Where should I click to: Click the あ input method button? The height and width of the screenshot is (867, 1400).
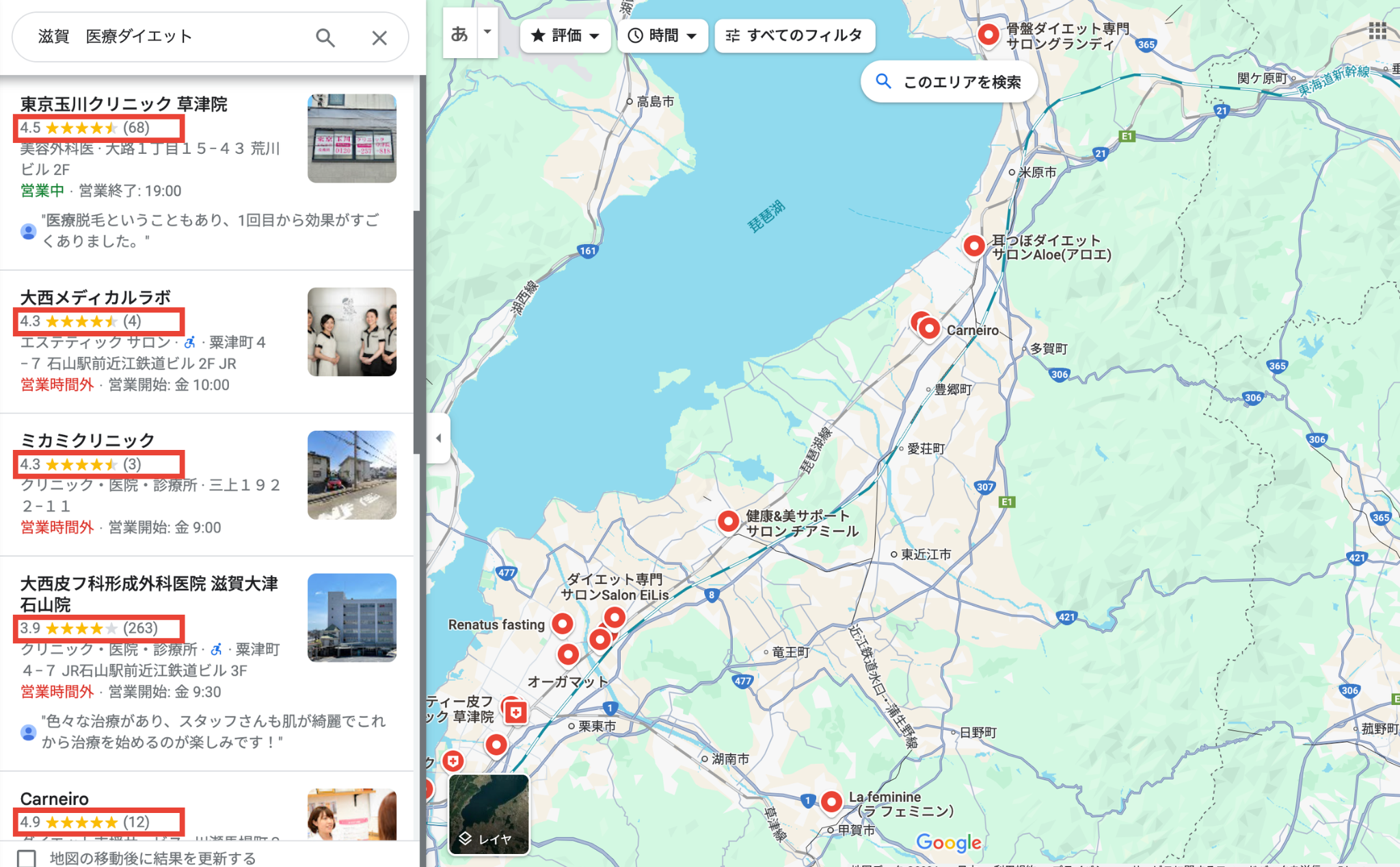coord(460,33)
